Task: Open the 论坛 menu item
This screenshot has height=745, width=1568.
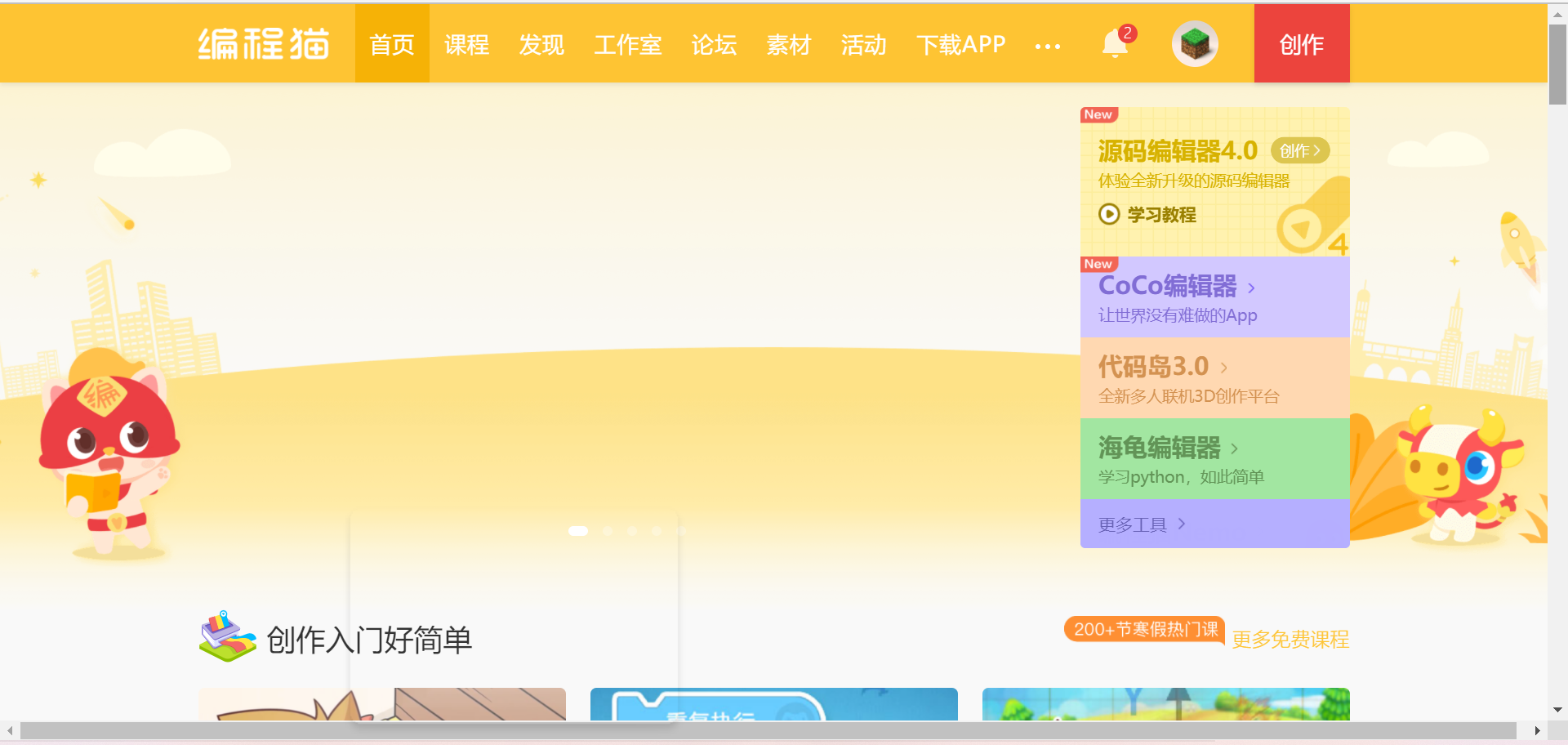Action: point(714,44)
